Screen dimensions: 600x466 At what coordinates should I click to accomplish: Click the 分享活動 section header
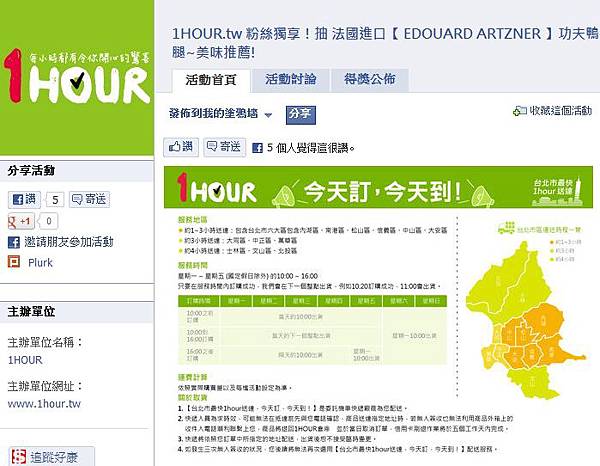click(x=77, y=171)
